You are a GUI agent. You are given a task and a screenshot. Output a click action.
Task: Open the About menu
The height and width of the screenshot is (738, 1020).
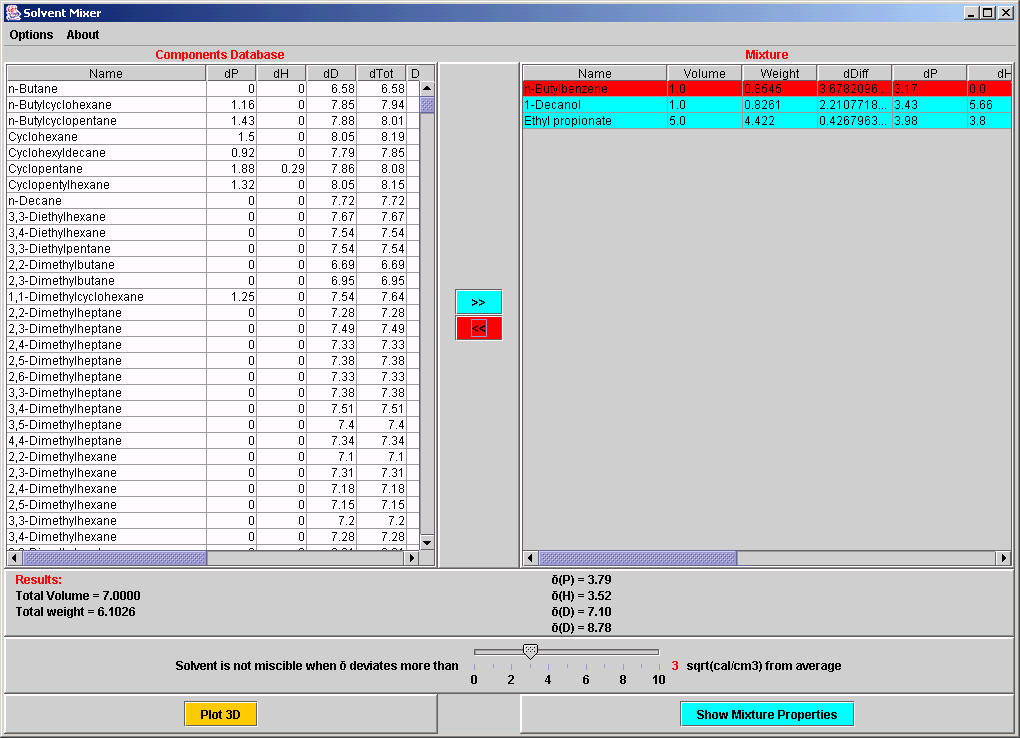(x=83, y=35)
